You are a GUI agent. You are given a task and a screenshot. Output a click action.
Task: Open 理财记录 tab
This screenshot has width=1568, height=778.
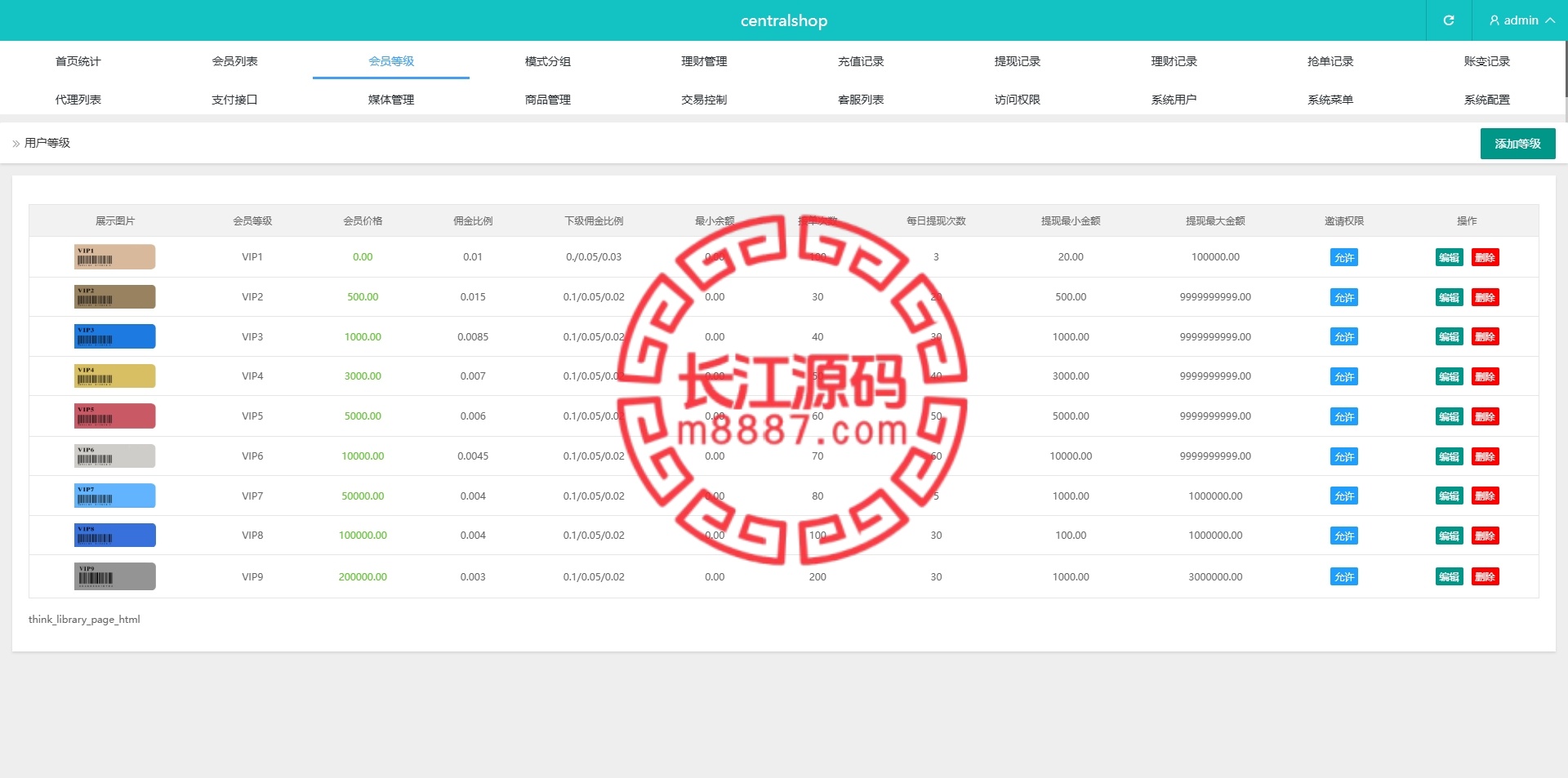click(x=1174, y=61)
